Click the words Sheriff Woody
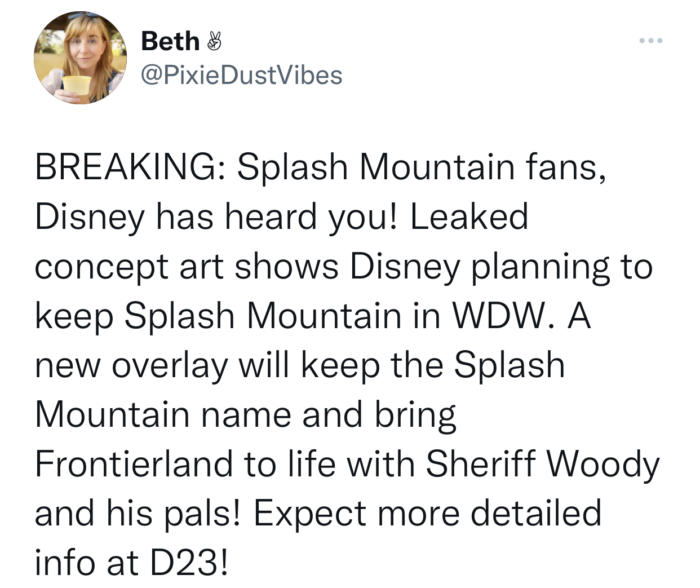The image size is (700, 588). click(x=542, y=463)
